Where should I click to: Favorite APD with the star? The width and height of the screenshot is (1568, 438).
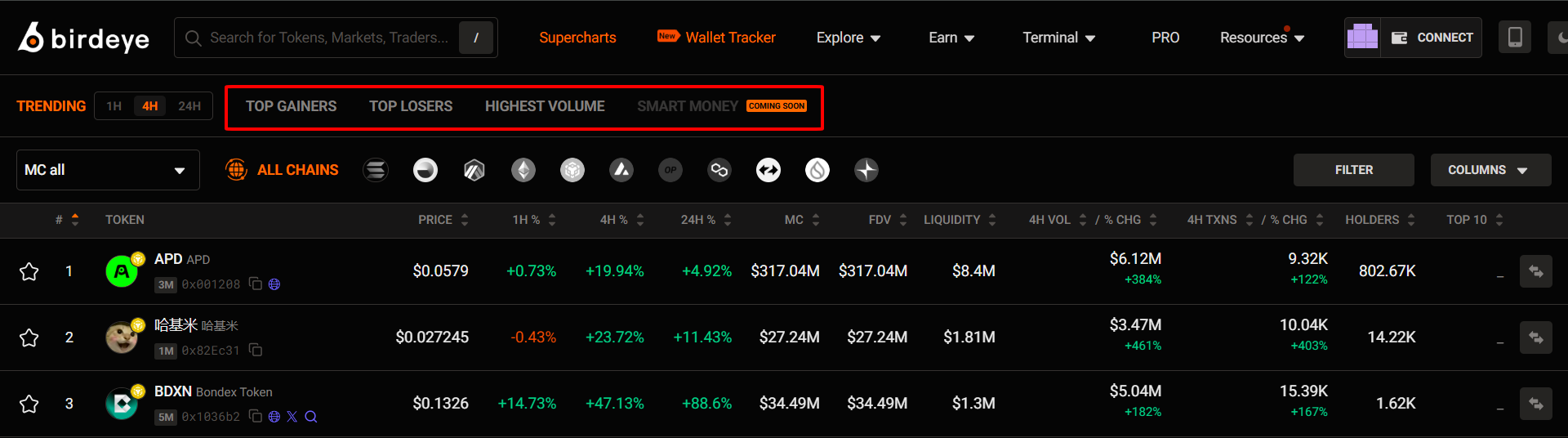click(x=29, y=271)
